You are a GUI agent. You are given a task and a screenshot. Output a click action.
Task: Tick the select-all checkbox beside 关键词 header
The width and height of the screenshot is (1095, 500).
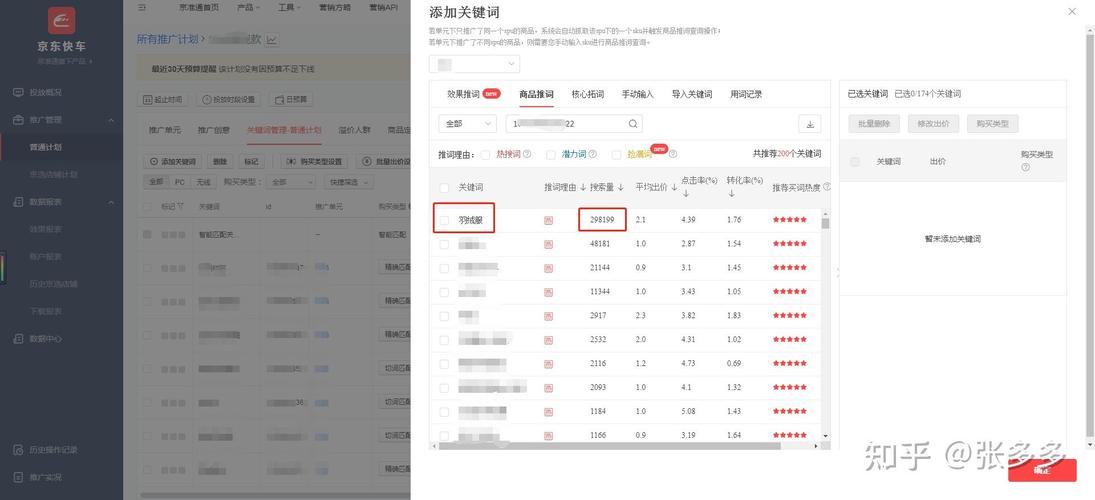[444, 188]
